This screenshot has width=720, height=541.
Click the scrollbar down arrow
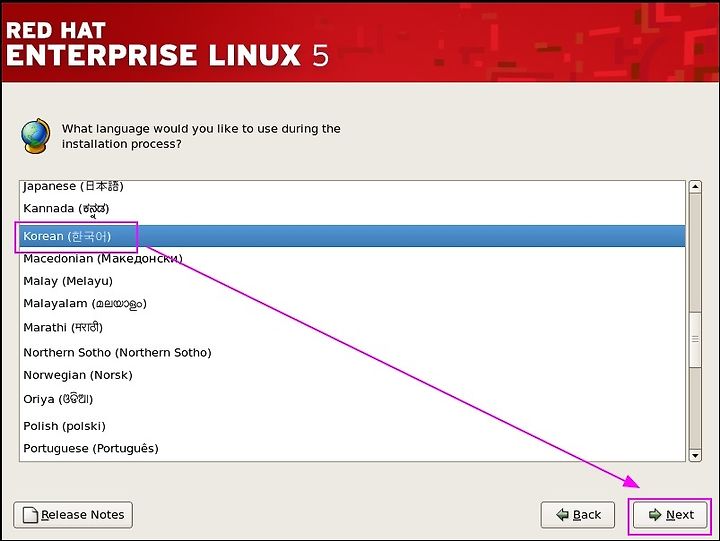coord(695,456)
